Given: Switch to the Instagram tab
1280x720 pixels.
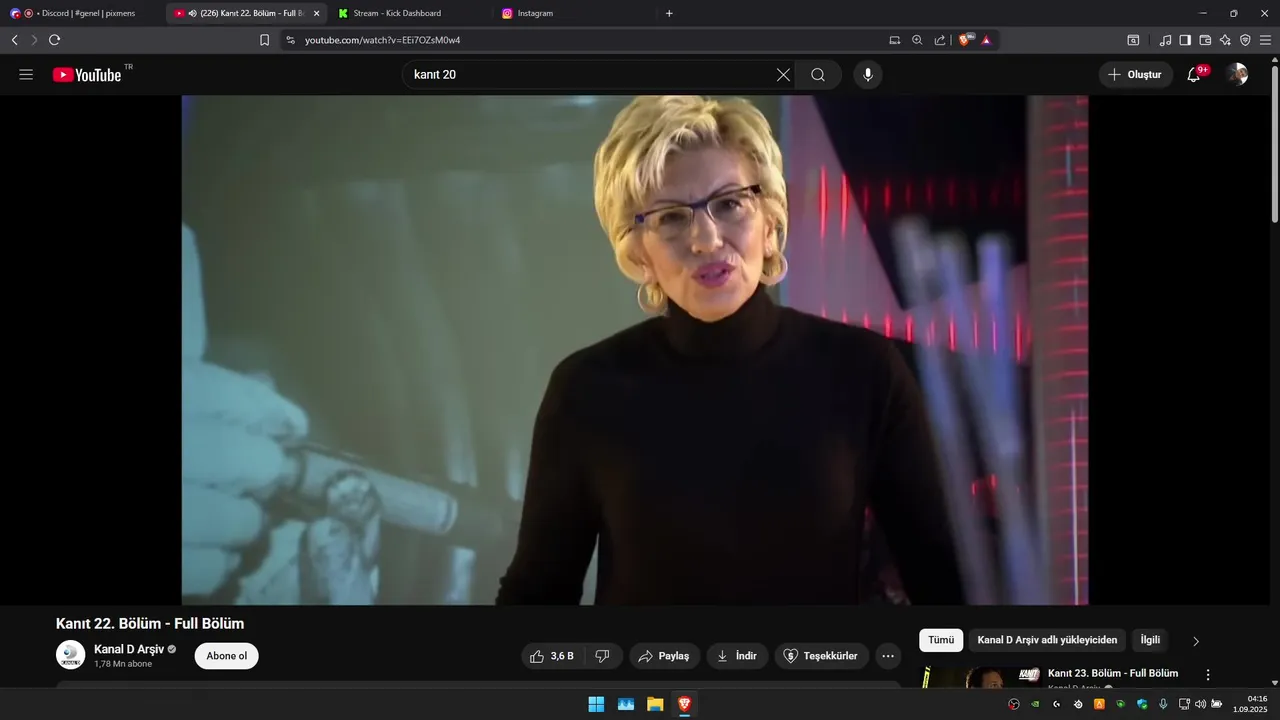Looking at the screenshot, I should click(x=574, y=13).
